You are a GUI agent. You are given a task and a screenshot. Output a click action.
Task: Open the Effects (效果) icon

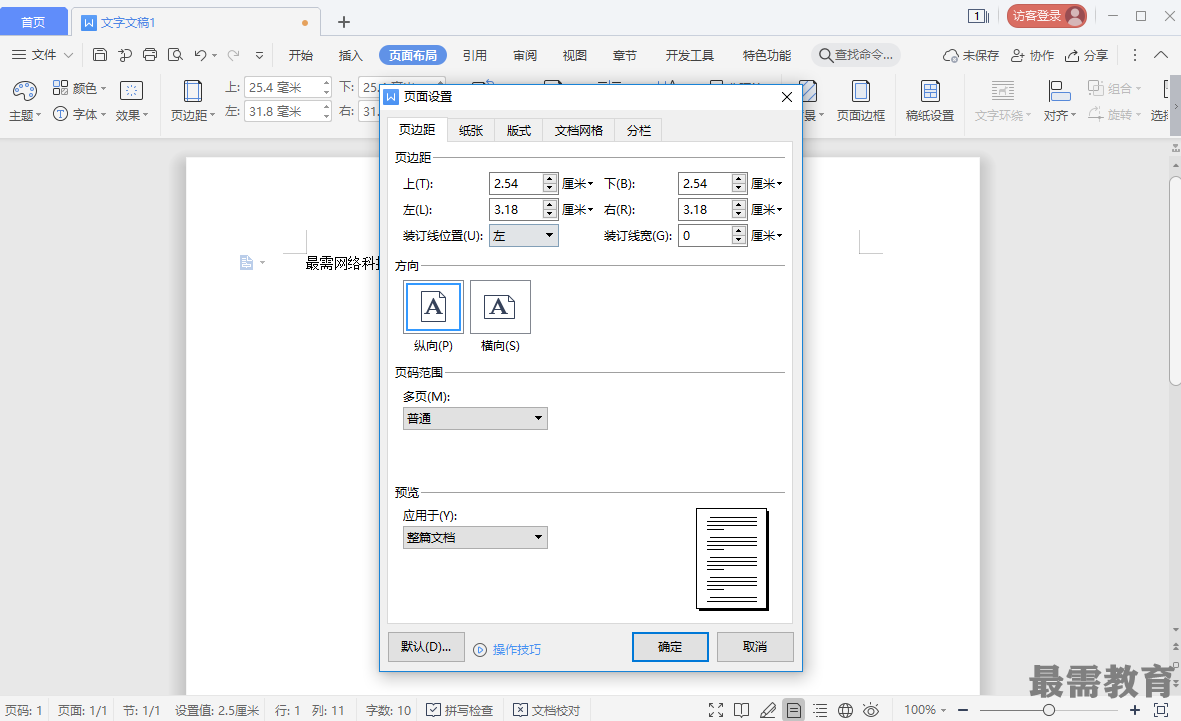[x=131, y=91]
